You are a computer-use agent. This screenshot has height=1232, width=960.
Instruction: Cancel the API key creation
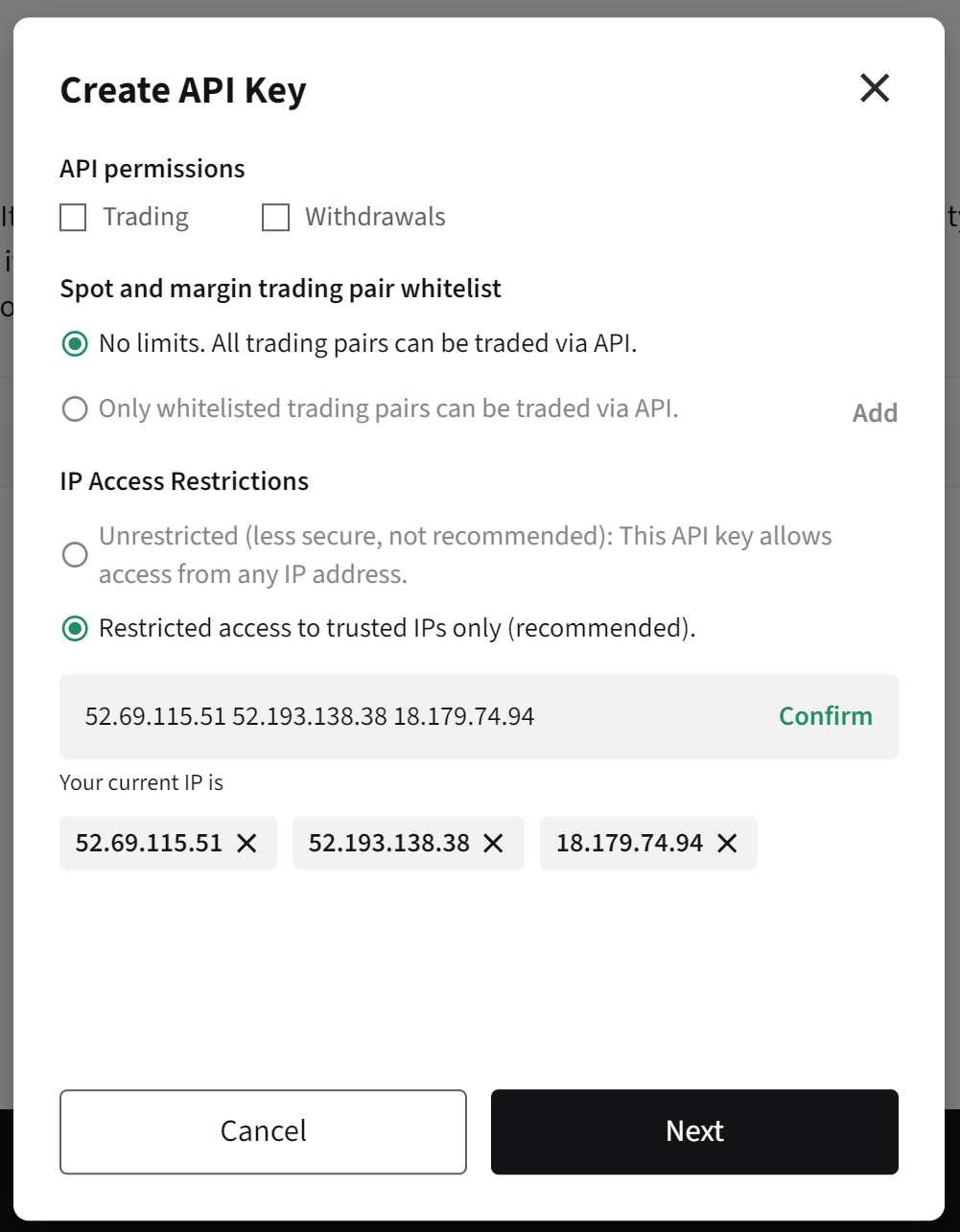(263, 1131)
